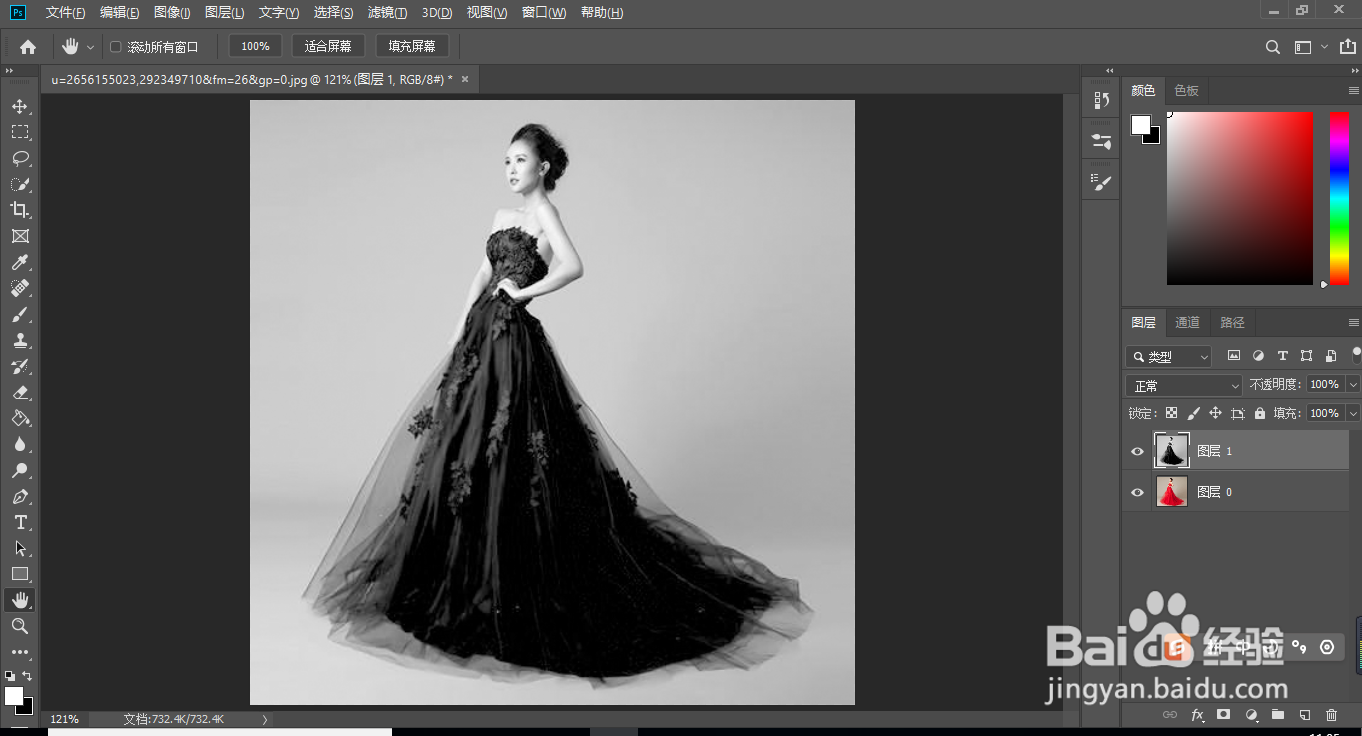Click the 适合屏幕 button
Image resolution: width=1362 pixels, height=736 pixels.
pos(328,46)
